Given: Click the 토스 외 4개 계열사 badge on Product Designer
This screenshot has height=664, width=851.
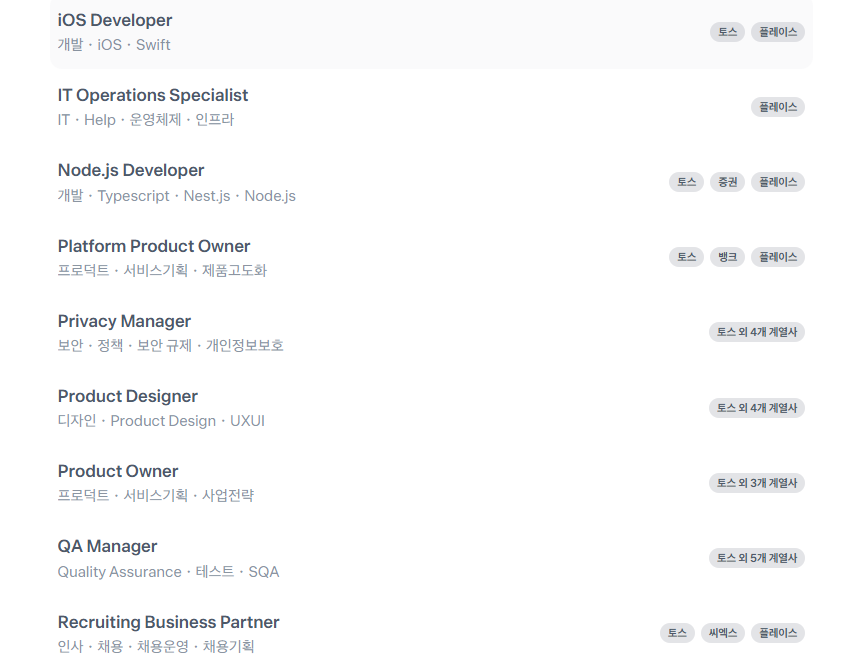Looking at the screenshot, I should (x=757, y=408).
